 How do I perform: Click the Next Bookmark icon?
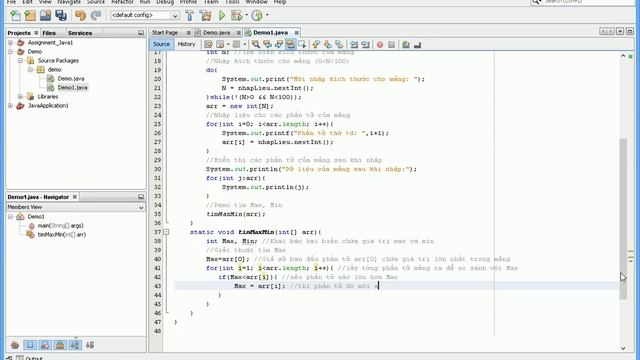(x=327, y=44)
